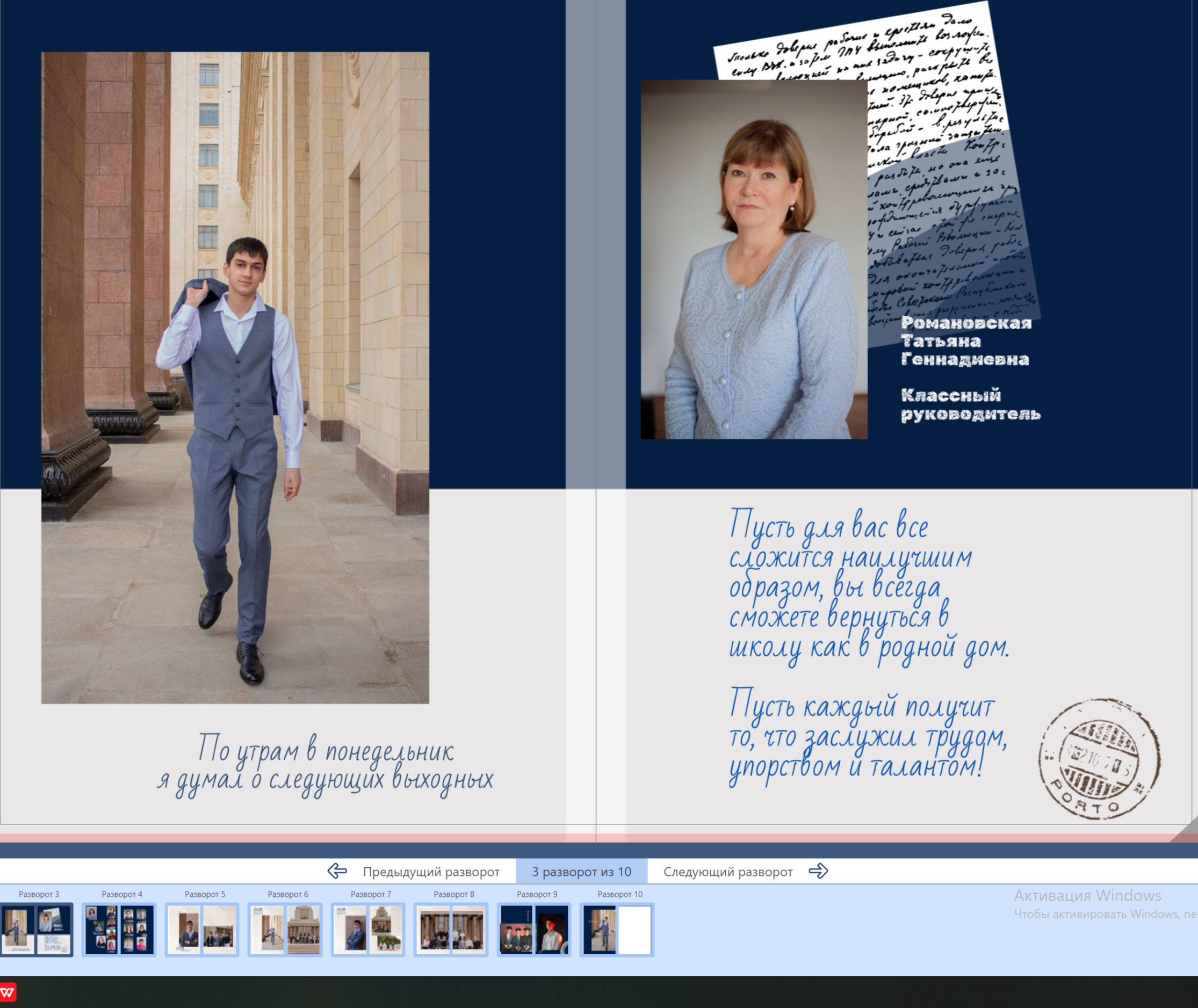The image size is (1198, 1008).
Task: Open the Разворот 4 thumbnail
Action: pyautogui.click(x=119, y=929)
